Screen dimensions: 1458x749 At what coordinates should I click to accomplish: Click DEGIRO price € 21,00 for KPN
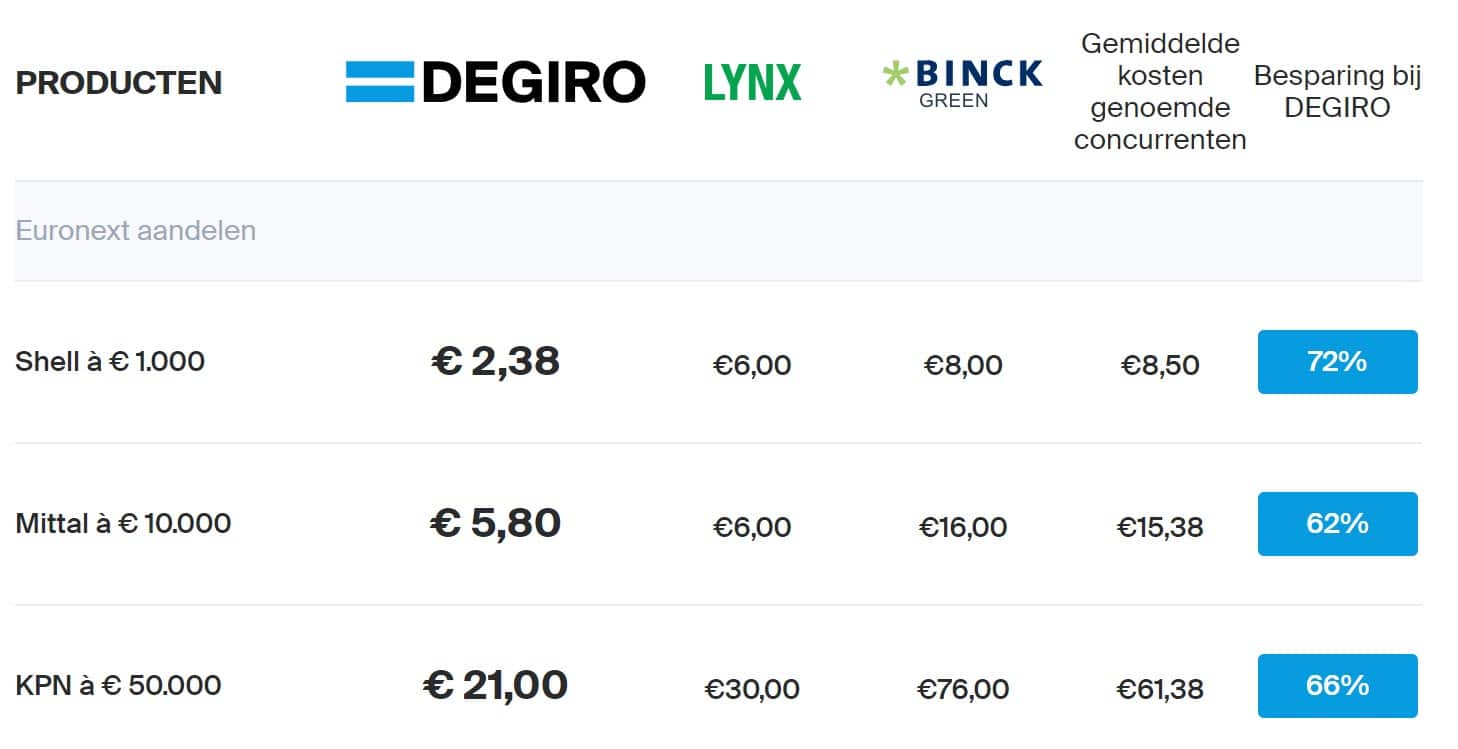pos(495,685)
